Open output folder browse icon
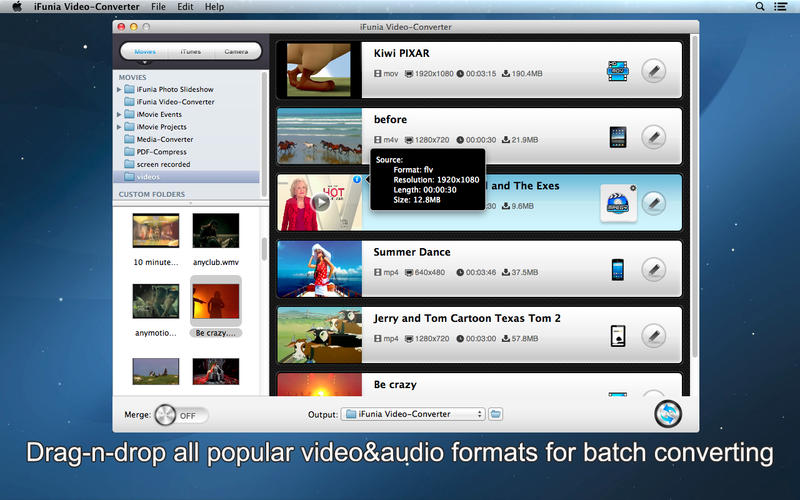Viewport: 800px width, 500px height. (x=496, y=414)
